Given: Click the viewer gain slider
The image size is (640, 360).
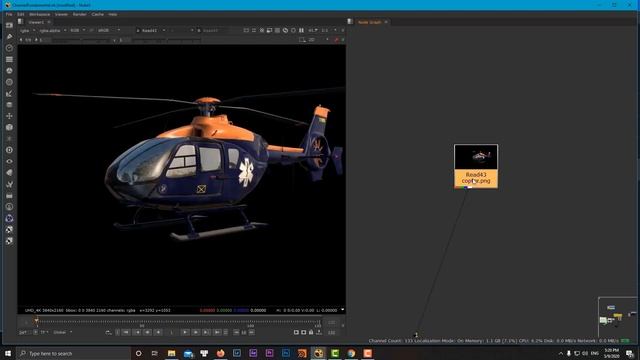Looking at the screenshot, I should pos(82,40).
